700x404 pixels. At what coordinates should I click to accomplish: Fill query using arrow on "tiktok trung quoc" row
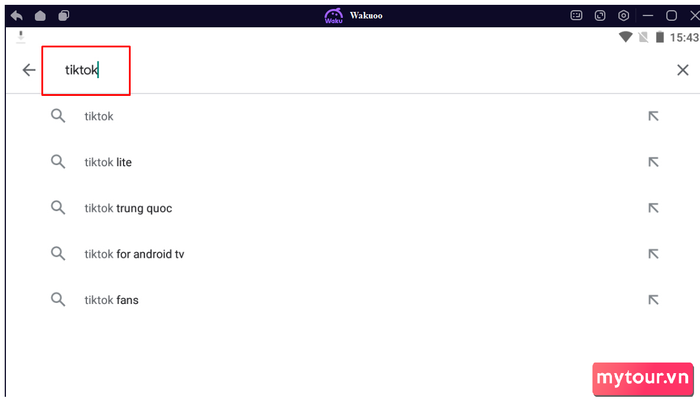653,208
